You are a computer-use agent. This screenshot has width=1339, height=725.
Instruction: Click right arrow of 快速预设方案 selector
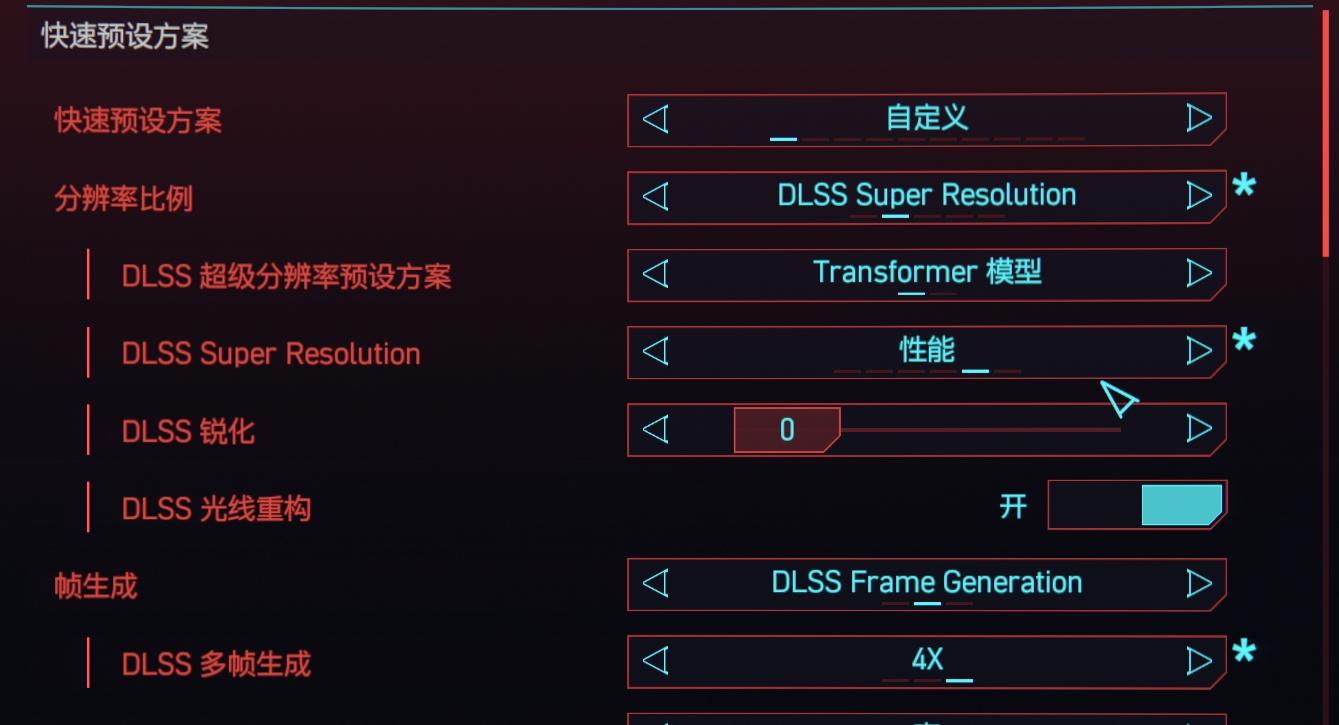point(1199,119)
